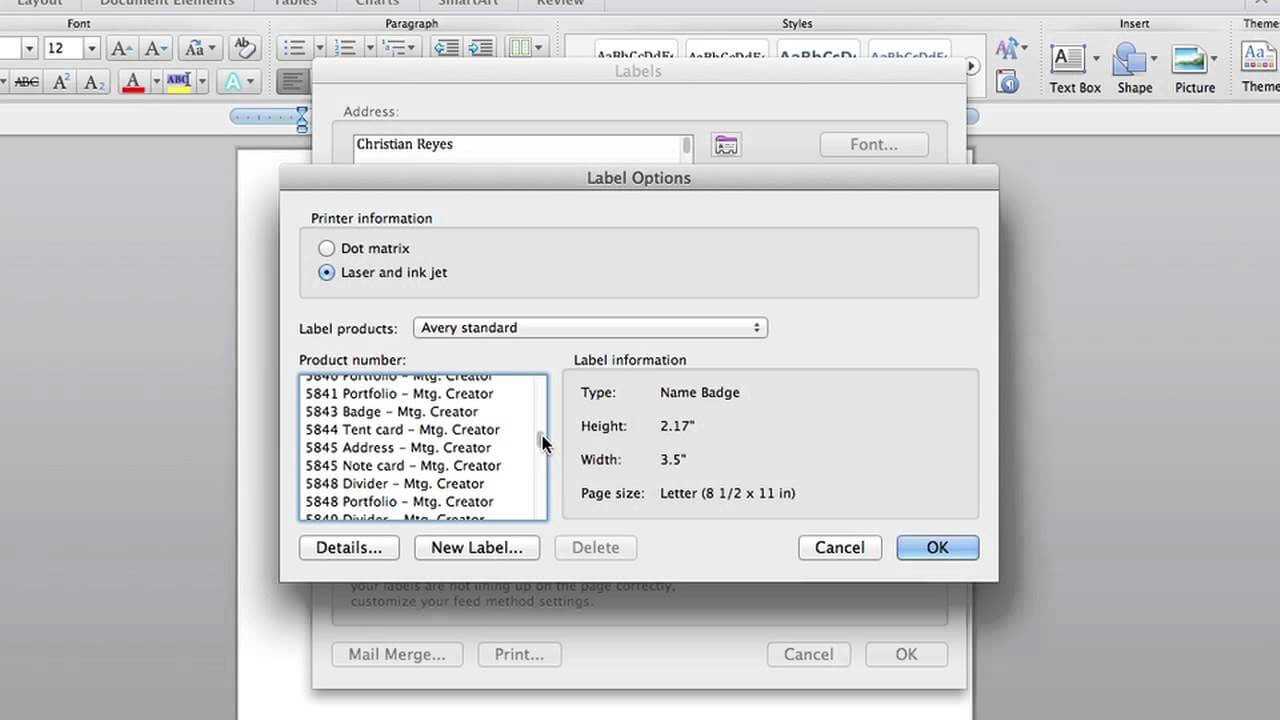
Task: Select 5844 Tent card in product list
Action: [x=402, y=430]
